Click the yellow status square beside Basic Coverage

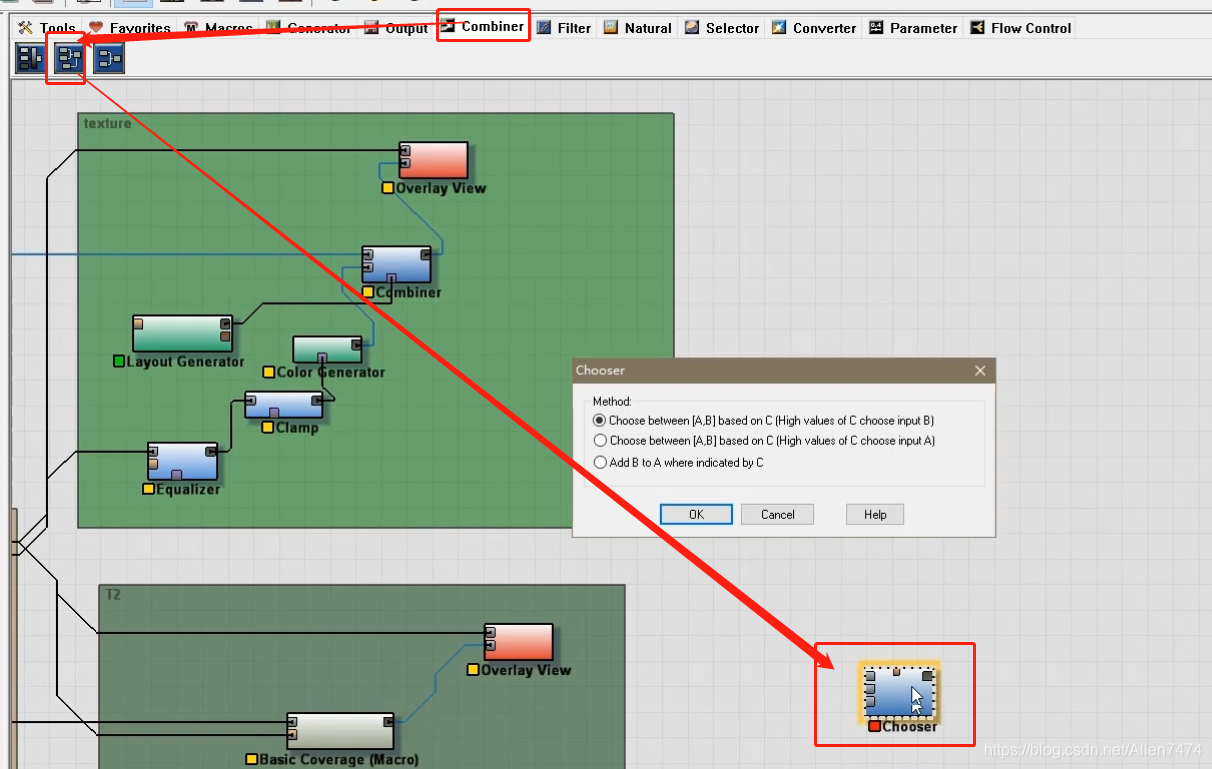coord(252,759)
